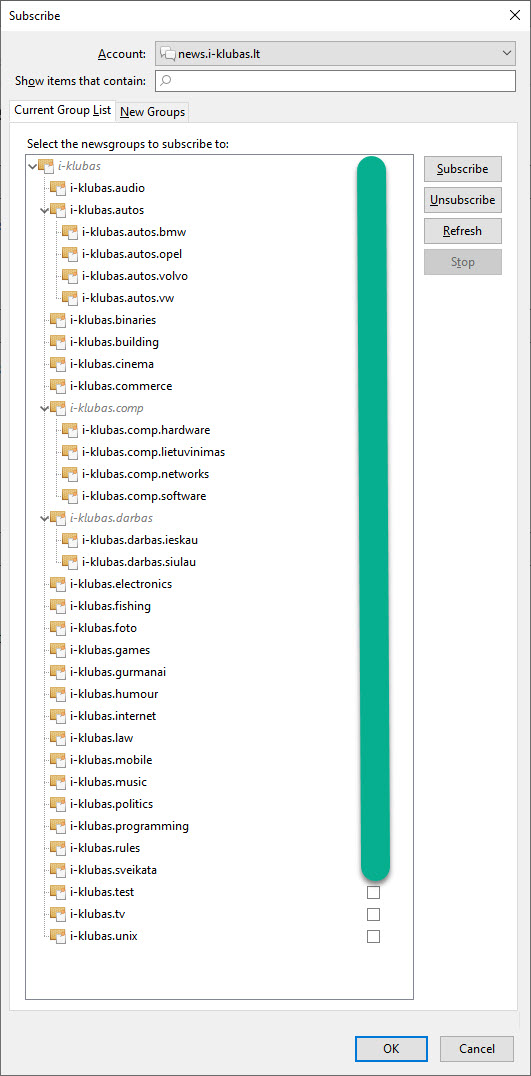This screenshot has width=531, height=1076.
Task: Open the Account dropdown news.i-klubas.lt
Action: (335, 53)
